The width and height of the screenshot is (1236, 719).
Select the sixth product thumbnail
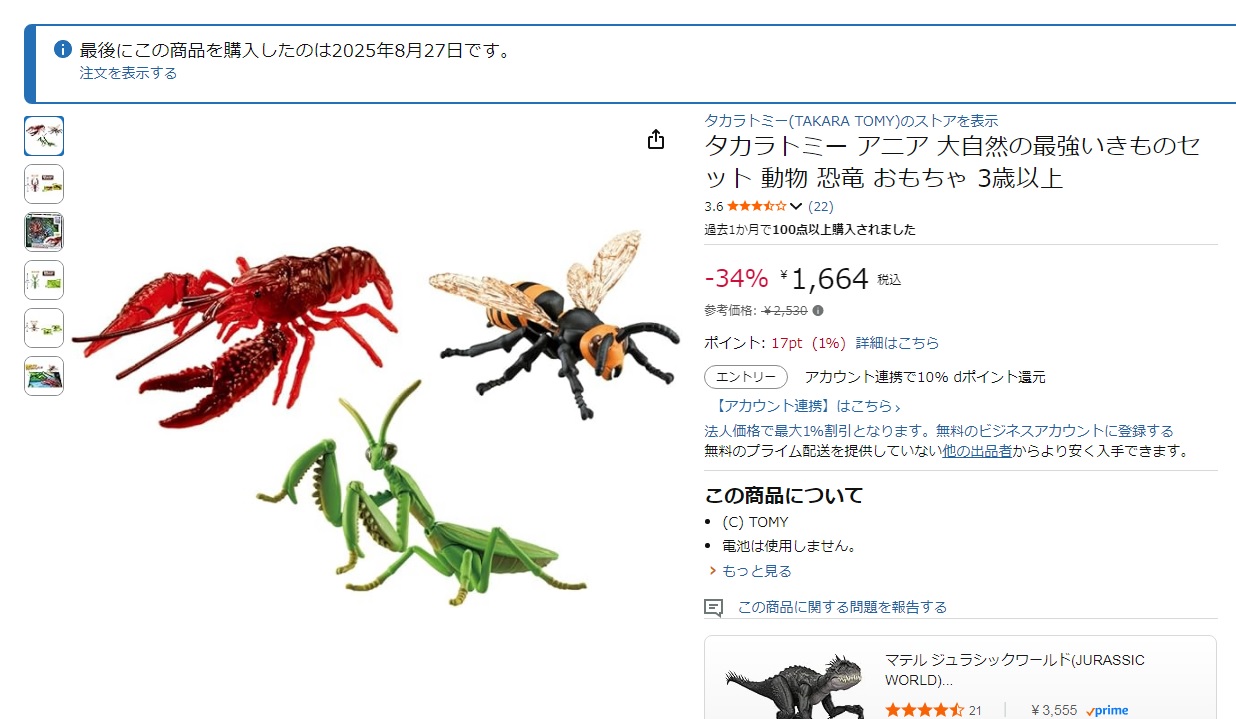click(x=44, y=376)
